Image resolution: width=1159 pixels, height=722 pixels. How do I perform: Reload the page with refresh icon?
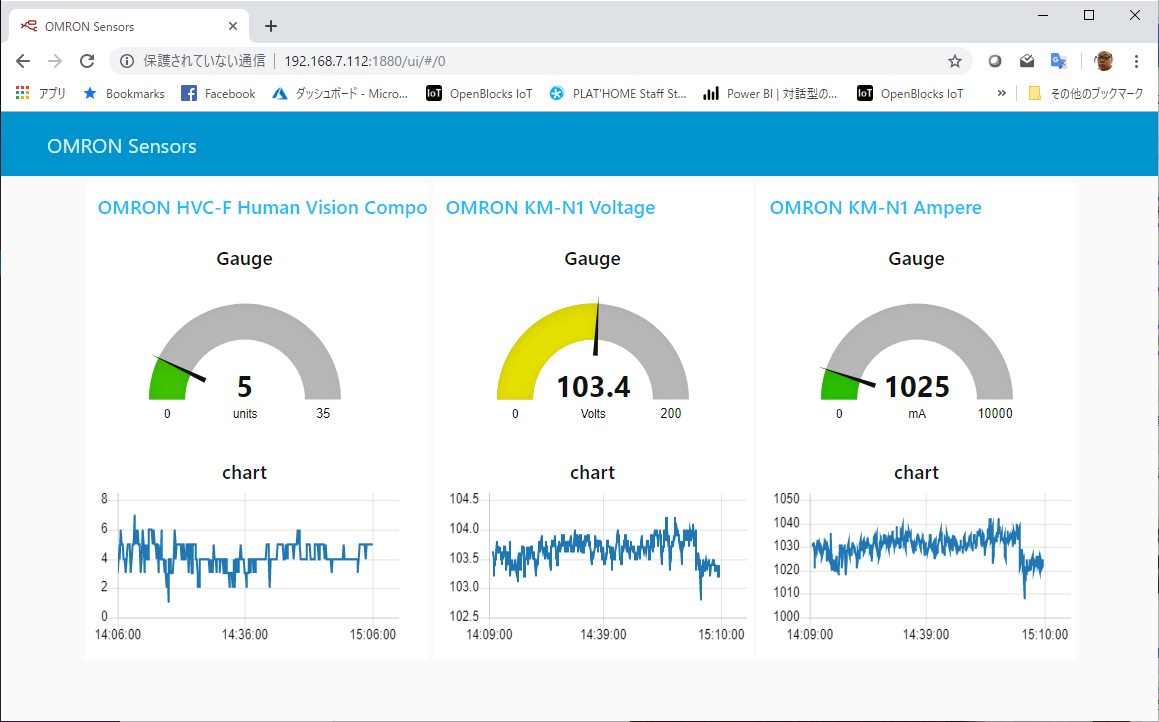(87, 61)
